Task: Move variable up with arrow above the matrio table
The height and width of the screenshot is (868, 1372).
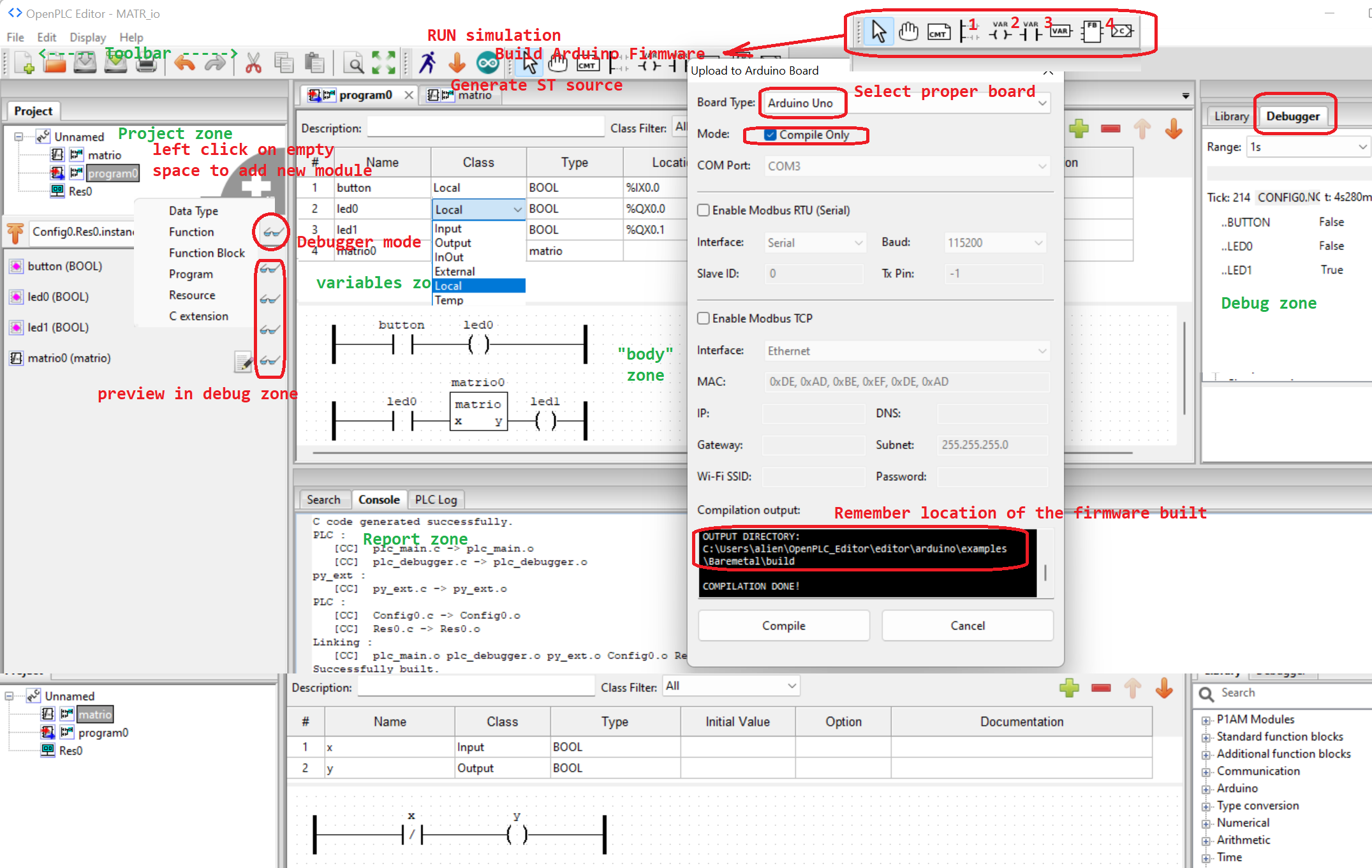Action: coord(1133,688)
